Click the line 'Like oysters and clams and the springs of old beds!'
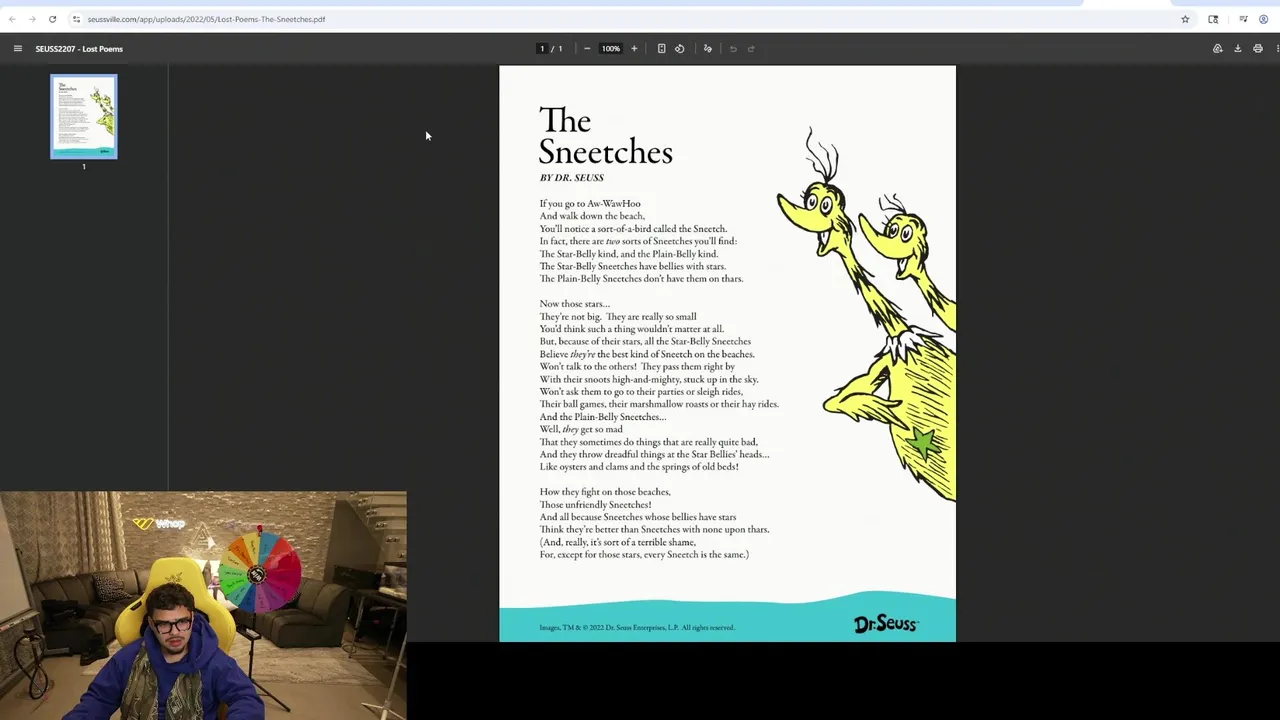The height and width of the screenshot is (720, 1280). coord(639,467)
